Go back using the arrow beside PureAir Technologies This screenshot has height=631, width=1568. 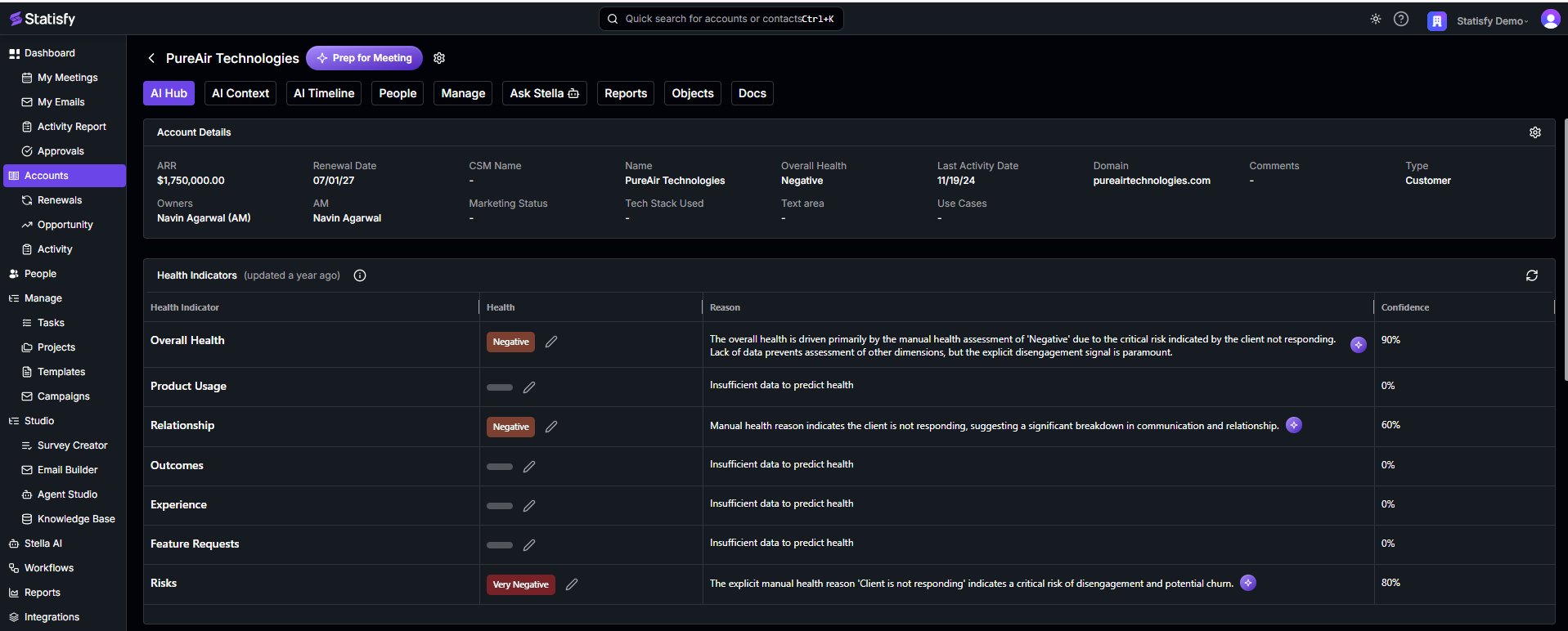coord(151,58)
